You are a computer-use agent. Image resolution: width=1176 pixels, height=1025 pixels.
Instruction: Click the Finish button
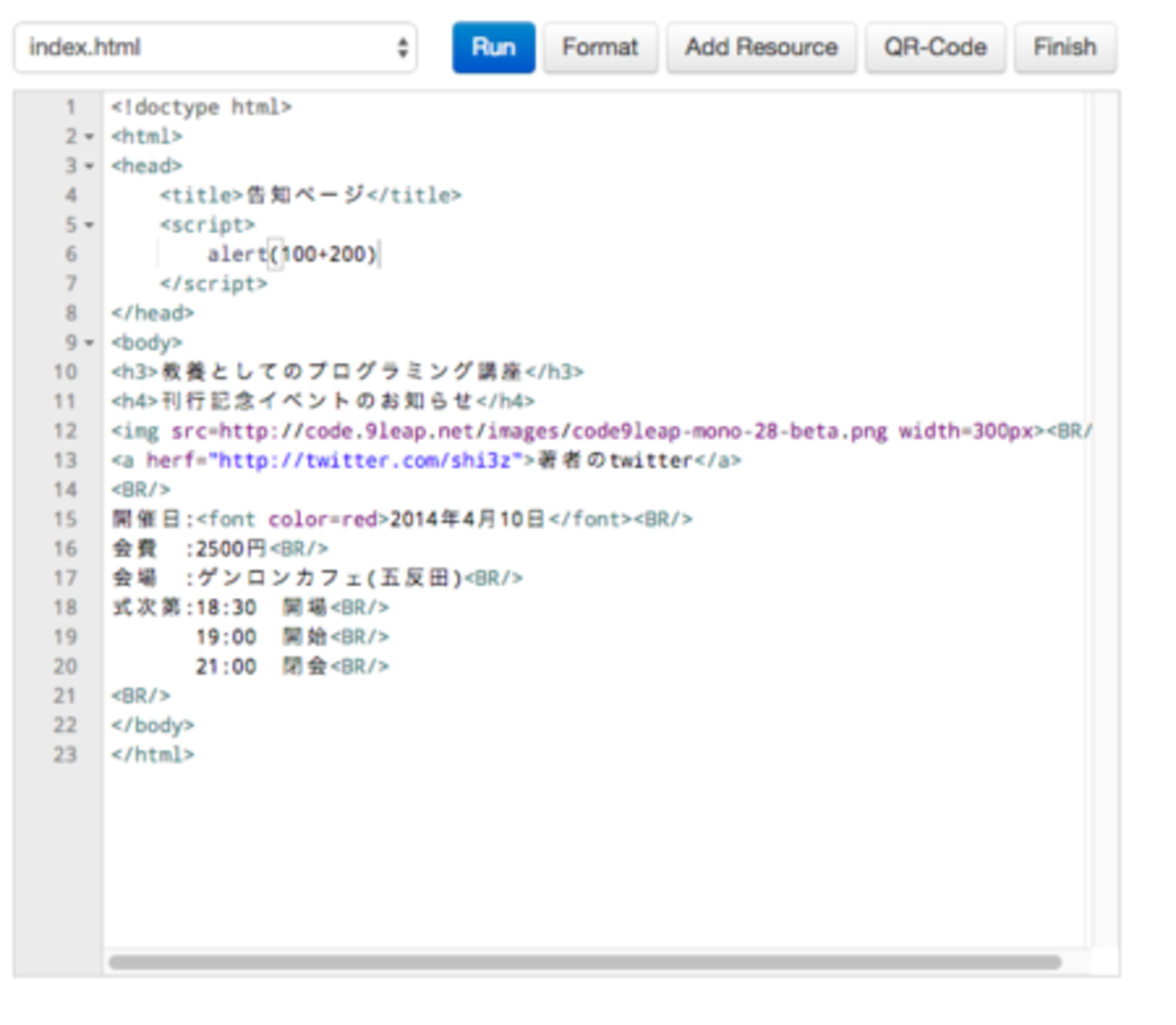pyautogui.click(x=1065, y=47)
